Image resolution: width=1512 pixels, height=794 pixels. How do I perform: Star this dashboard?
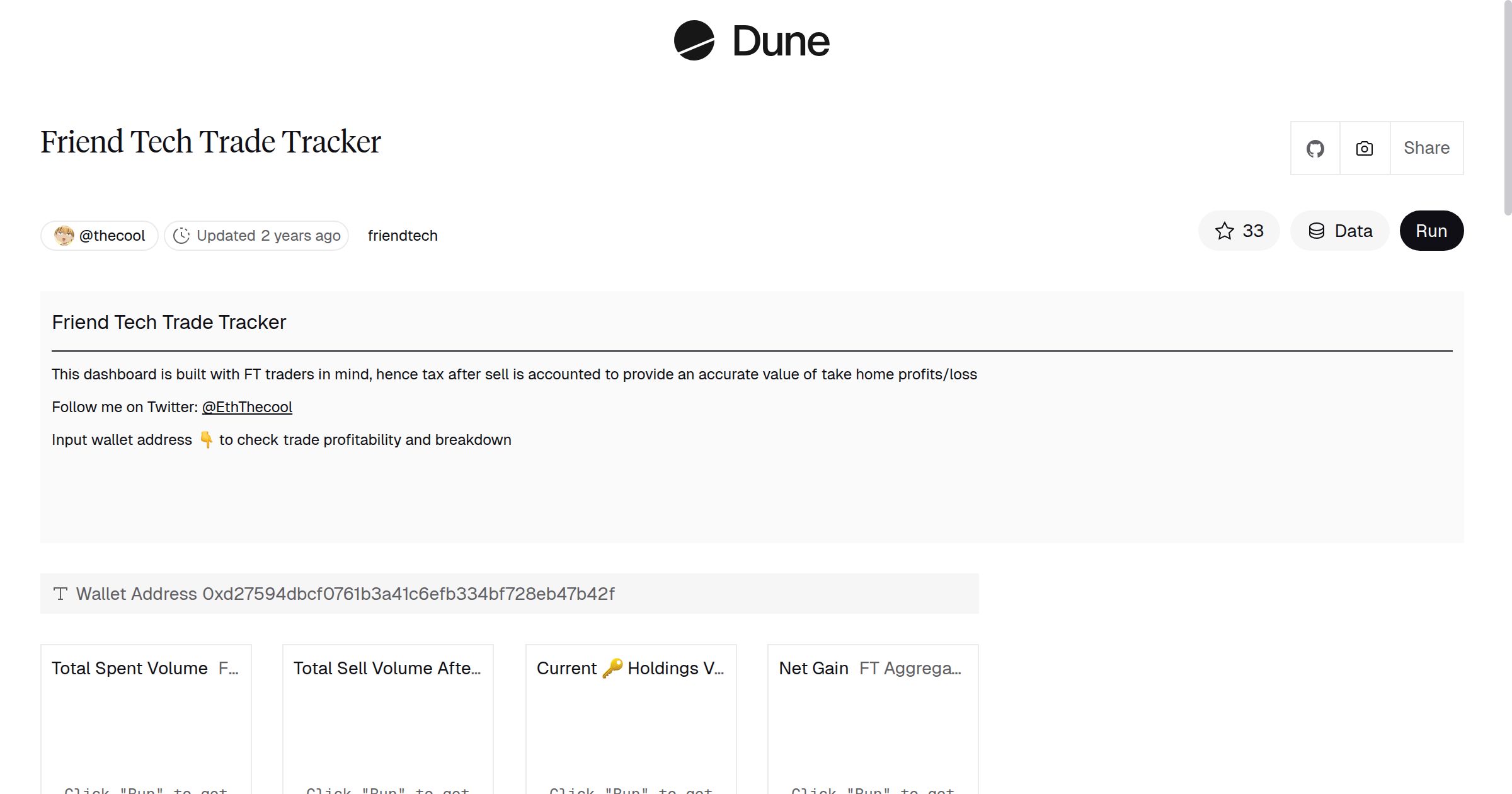click(x=1239, y=231)
